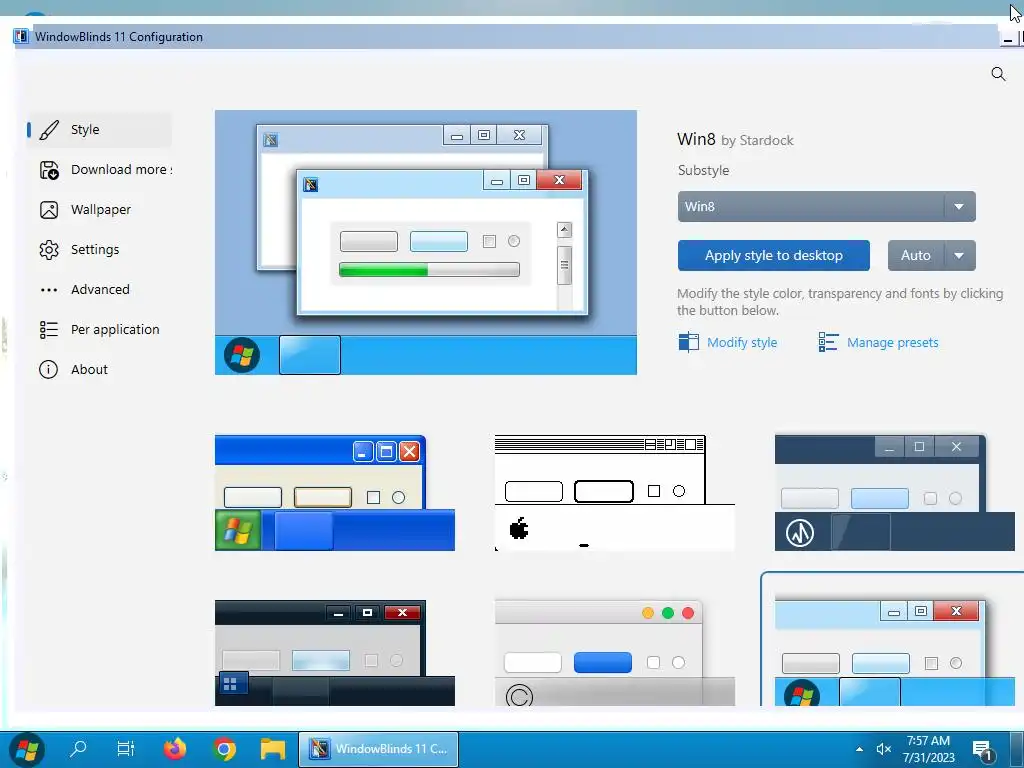Click the Manage presets link
This screenshot has height=768, width=1024.
892,342
